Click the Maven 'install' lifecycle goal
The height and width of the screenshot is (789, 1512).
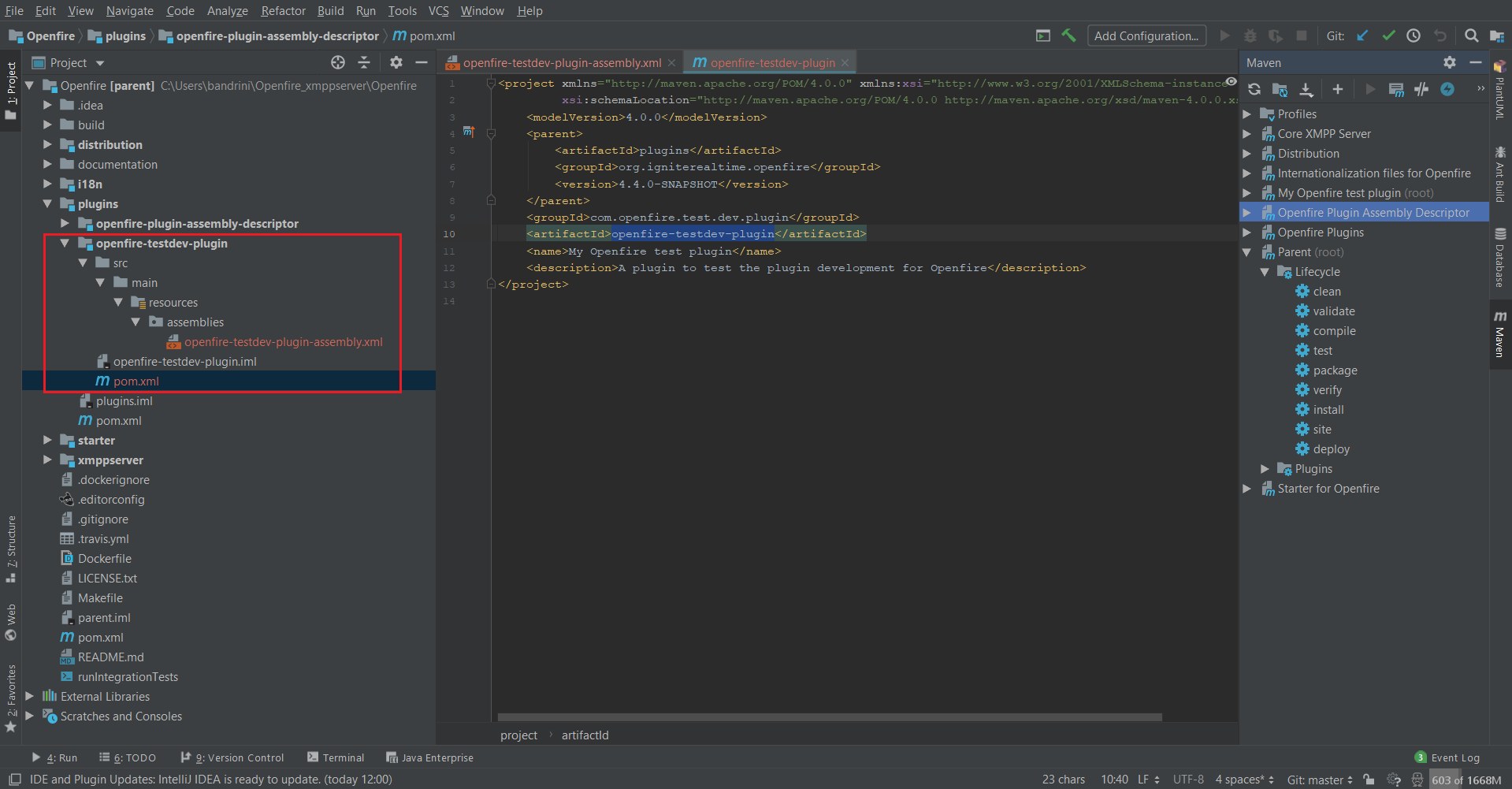[x=1328, y=410]
